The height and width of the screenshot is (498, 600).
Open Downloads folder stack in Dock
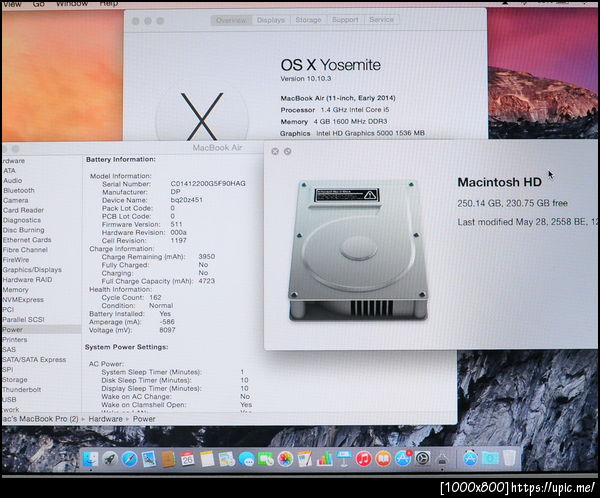pyautogui.click(x=490, y=459)
